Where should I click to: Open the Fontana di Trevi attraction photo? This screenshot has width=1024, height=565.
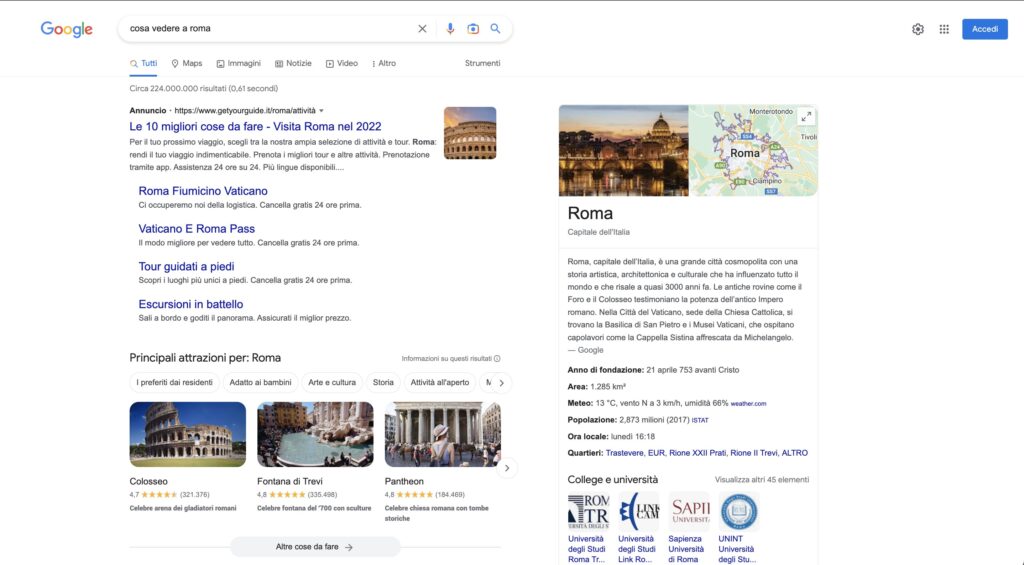pos(315,434)
